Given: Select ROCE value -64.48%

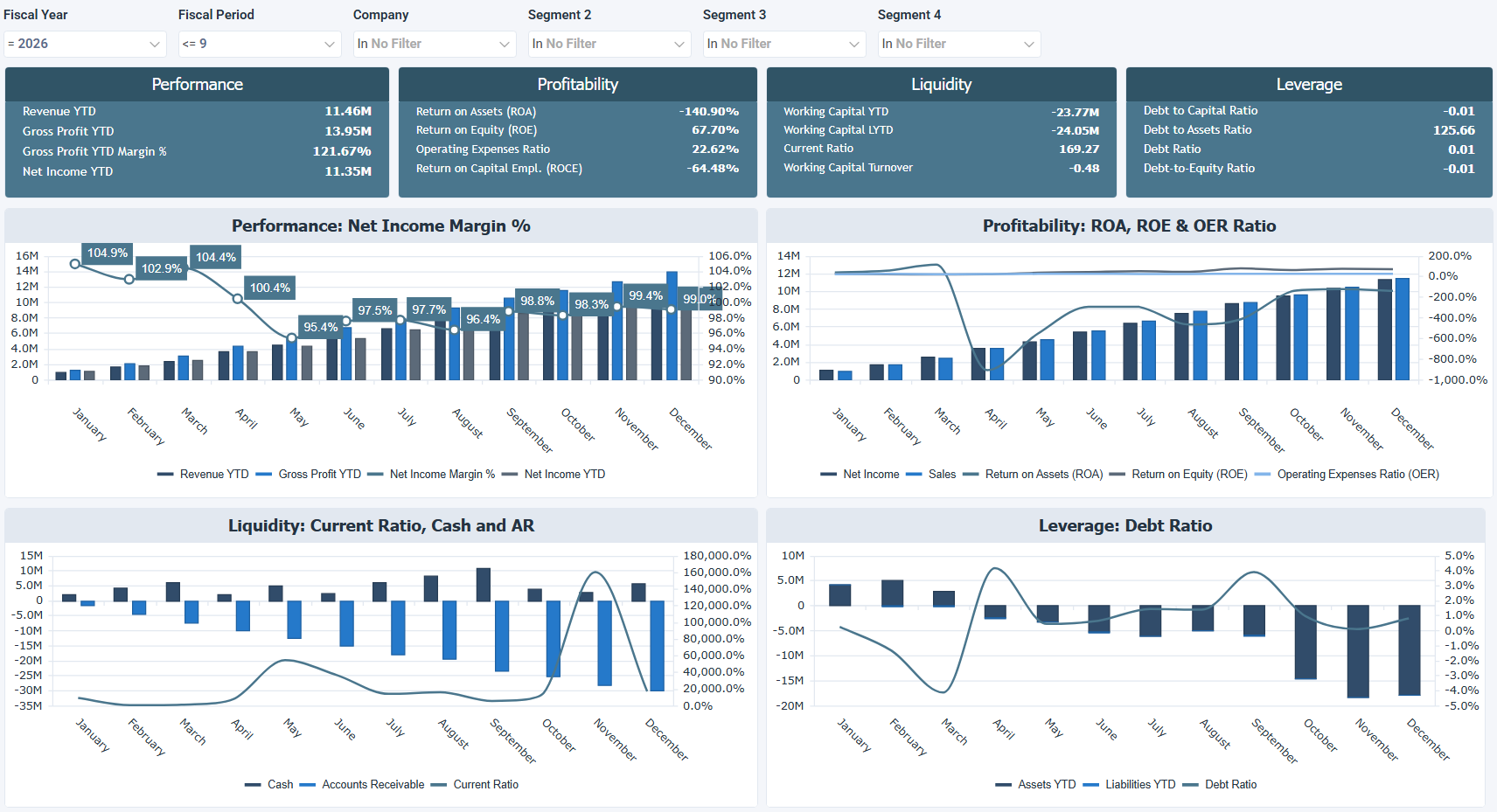Looking at the screenshot, I should [x=713, y=169].
